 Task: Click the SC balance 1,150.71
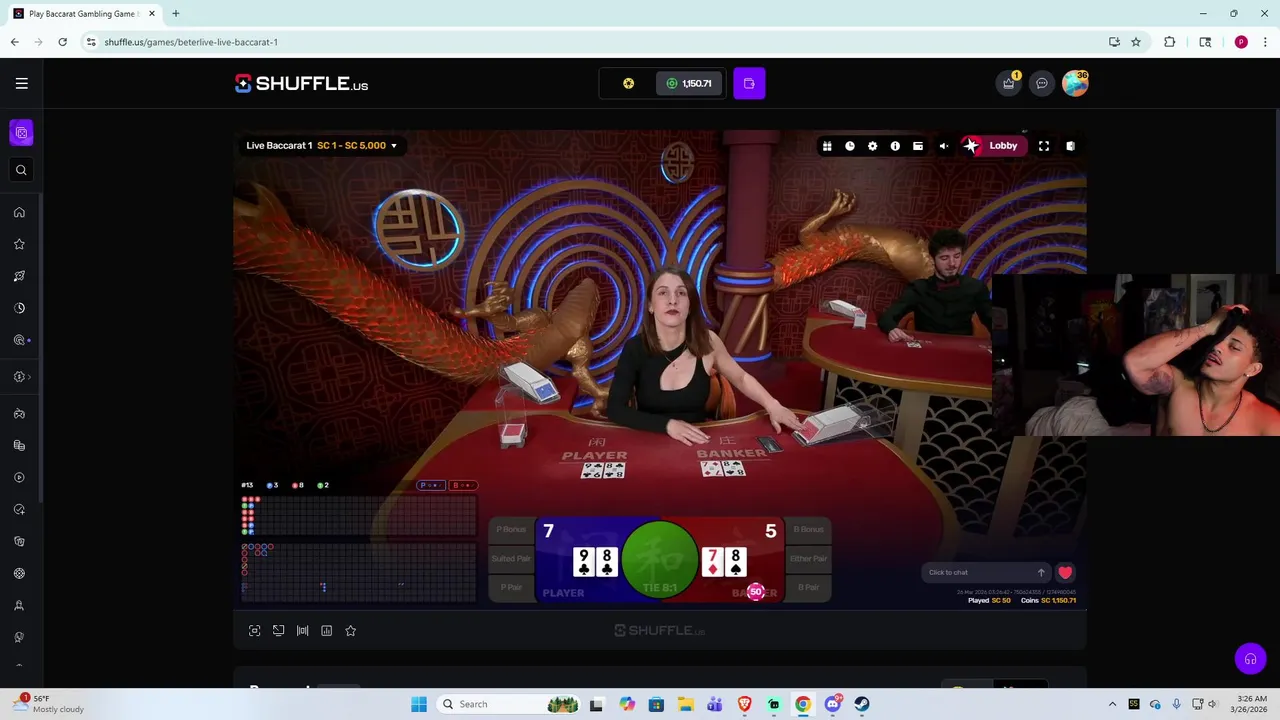coord(689,84)
